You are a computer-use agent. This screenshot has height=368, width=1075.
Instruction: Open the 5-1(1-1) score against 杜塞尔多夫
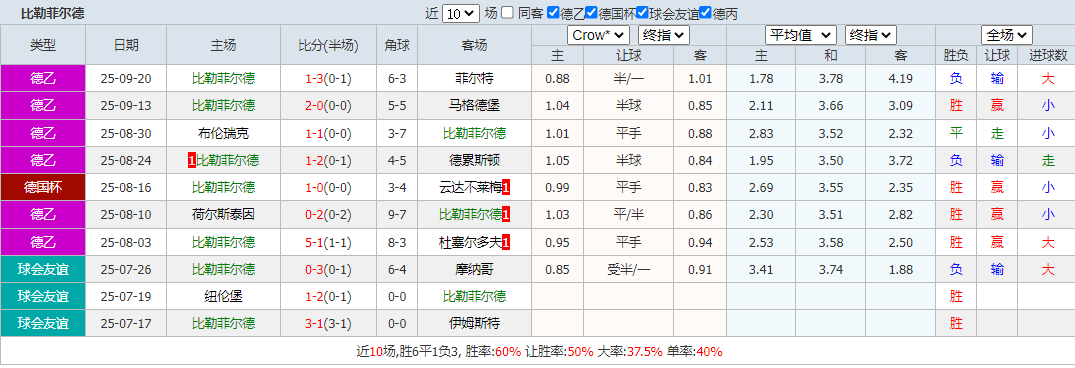[x=328, y=242]
